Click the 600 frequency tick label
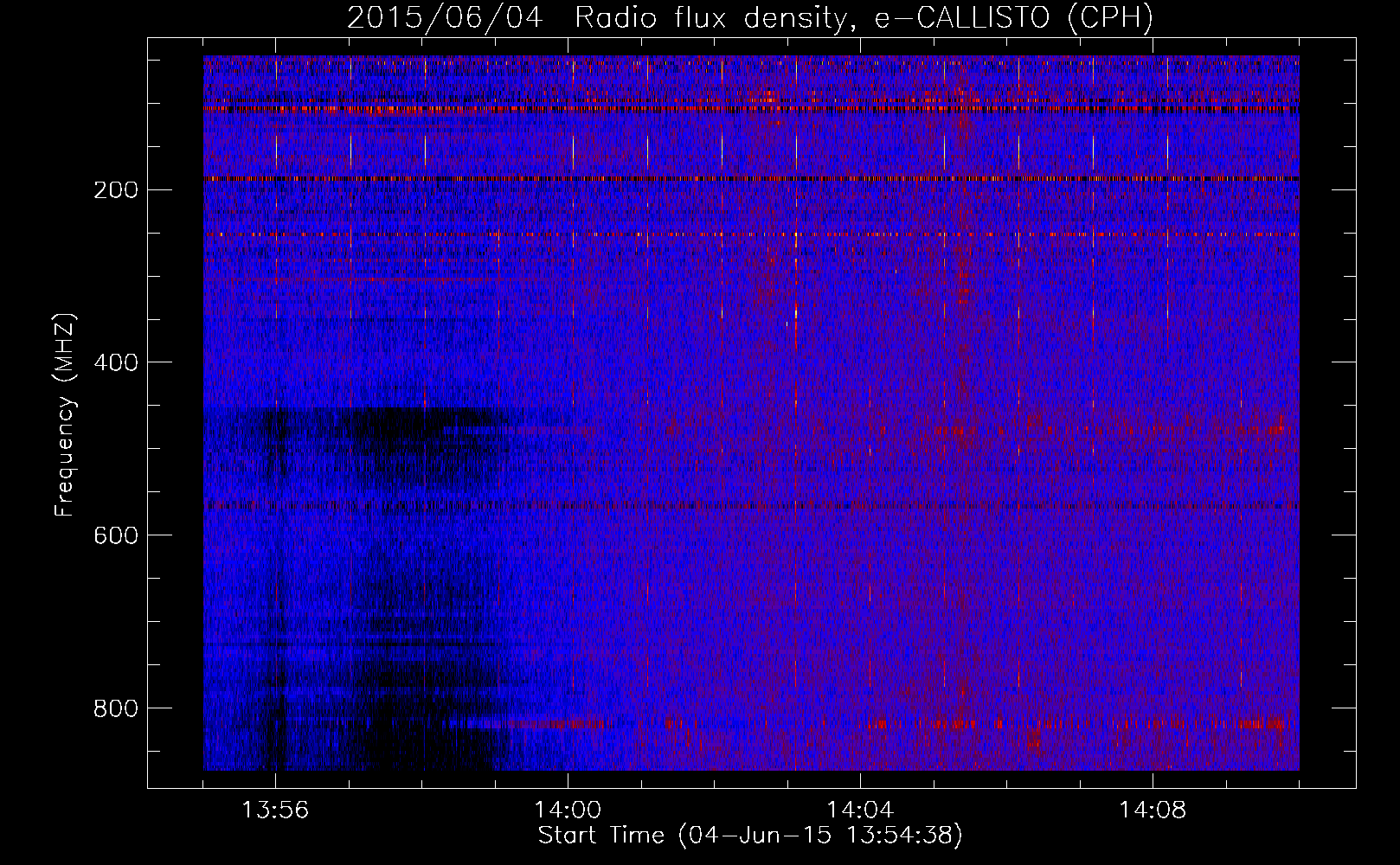 [116, 535]
